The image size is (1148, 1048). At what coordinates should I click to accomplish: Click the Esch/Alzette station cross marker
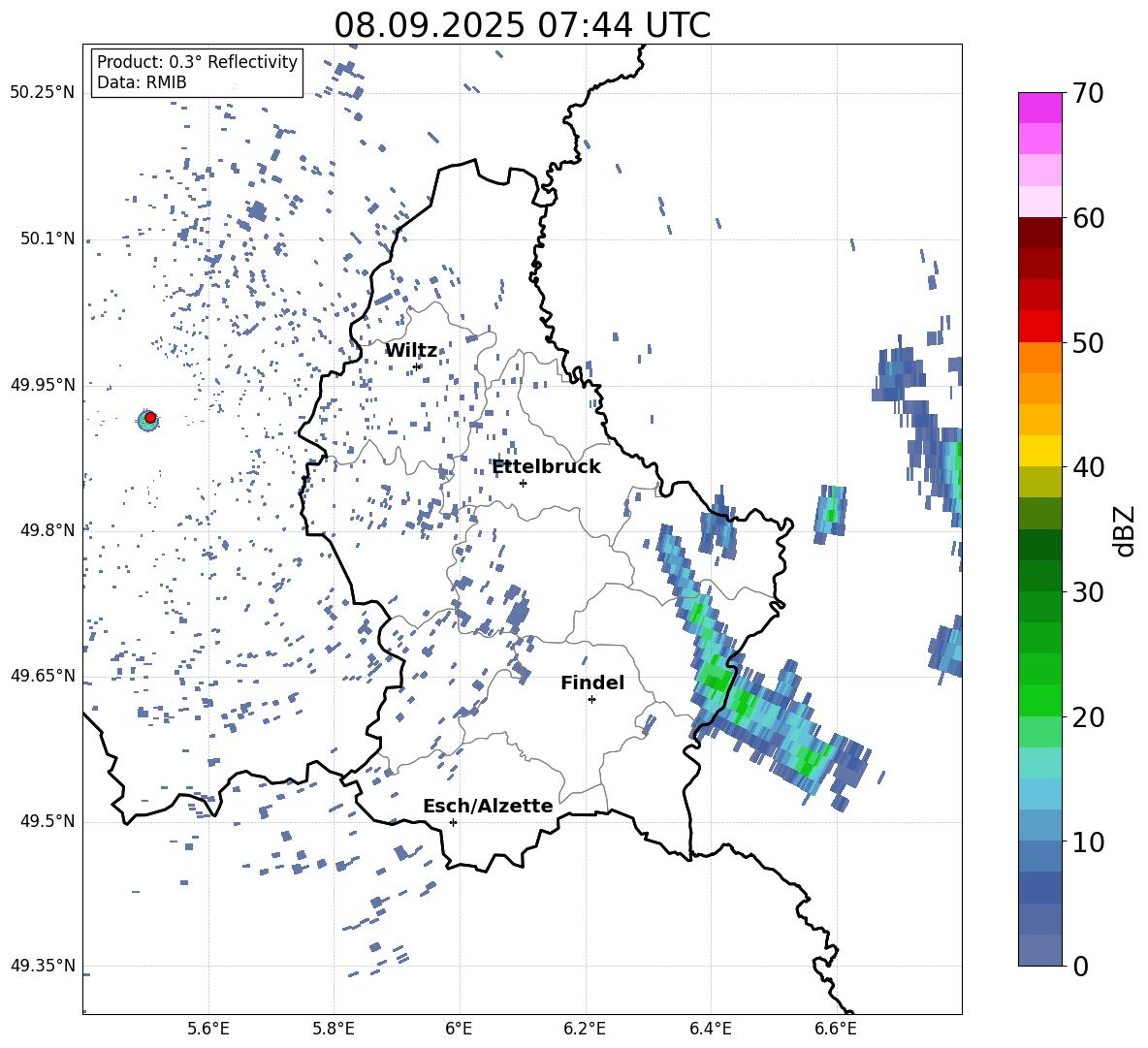click(453, 822)
